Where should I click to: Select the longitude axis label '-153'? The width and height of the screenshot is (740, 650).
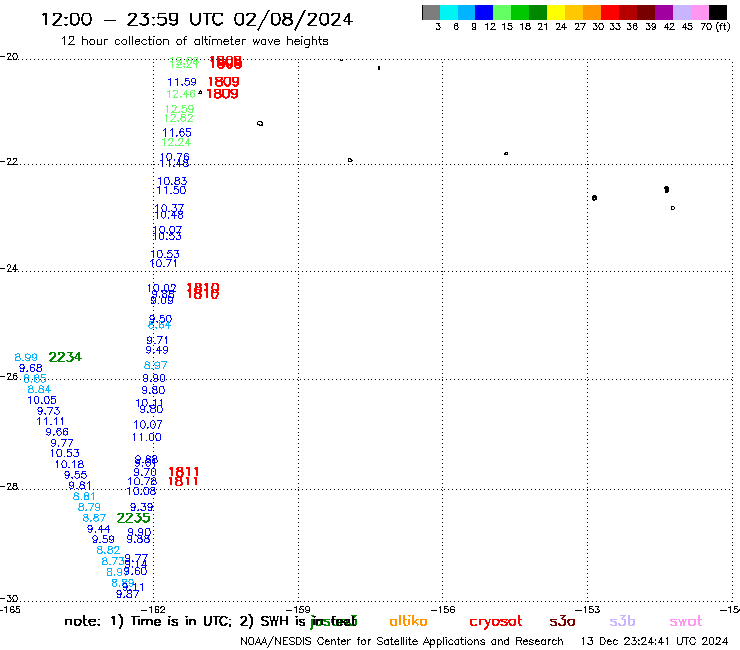tap(588, 609)
